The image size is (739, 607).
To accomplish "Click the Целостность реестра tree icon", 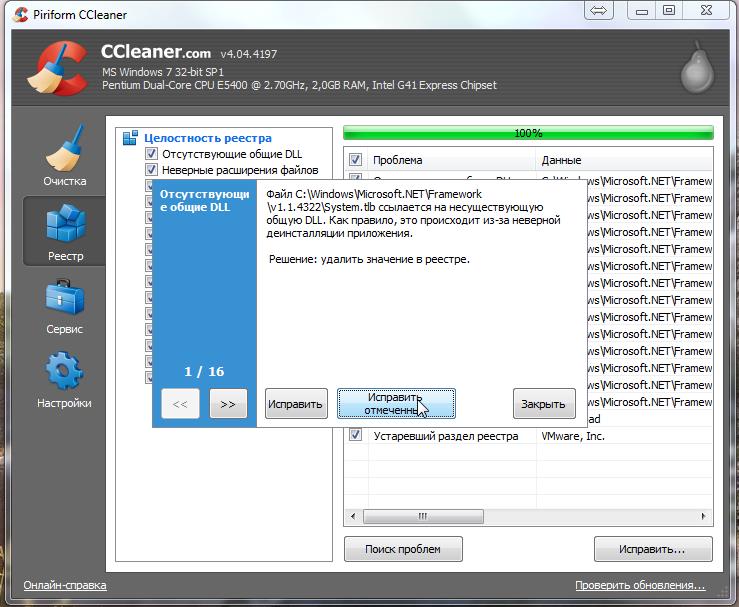I will point(130,138).
